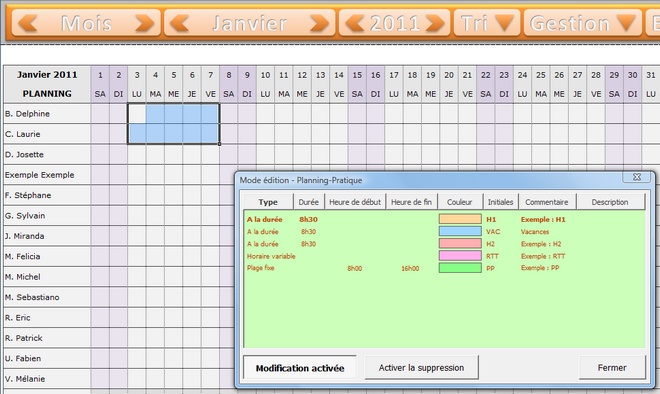Click the 16h00 end time value
The image size is (660, 394).
coord(410,268)
